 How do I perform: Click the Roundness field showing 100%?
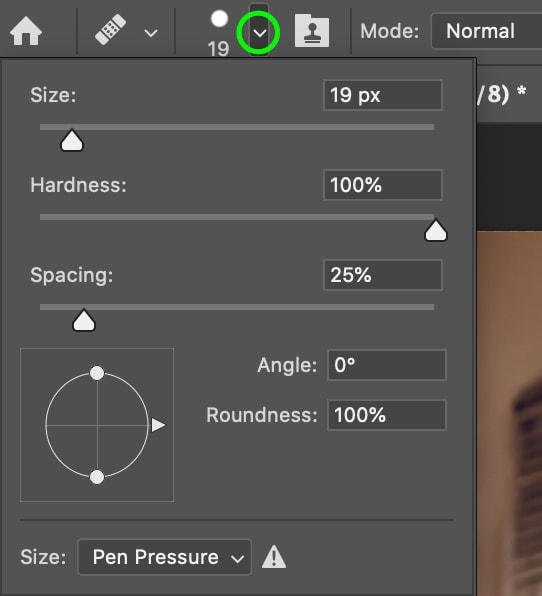click(x=387, y=415)
